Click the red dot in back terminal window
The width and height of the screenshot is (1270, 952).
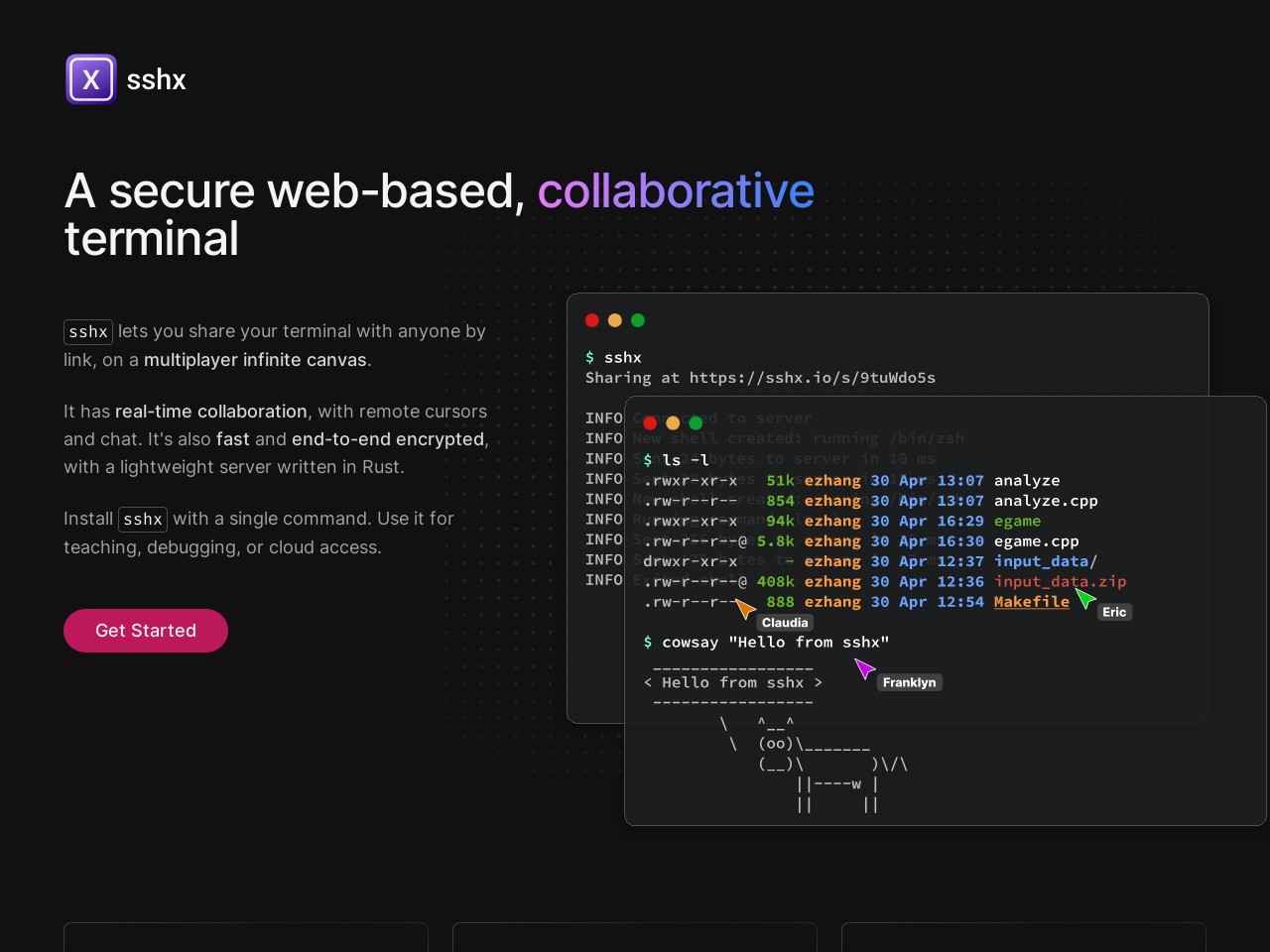click(x=592, y=320)
